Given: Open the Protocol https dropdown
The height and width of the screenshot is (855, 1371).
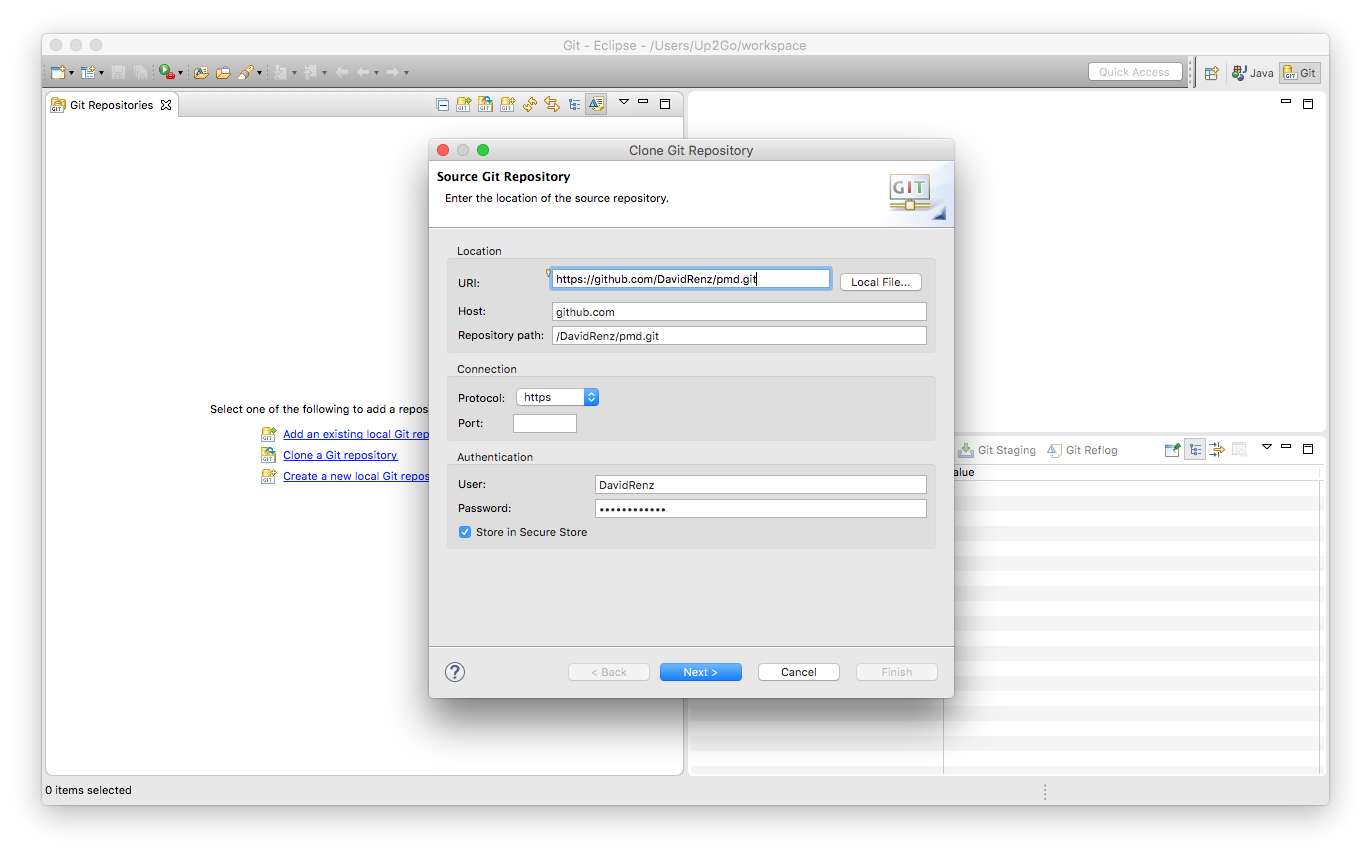Looking at the screenshot, I should click(557, 397).
